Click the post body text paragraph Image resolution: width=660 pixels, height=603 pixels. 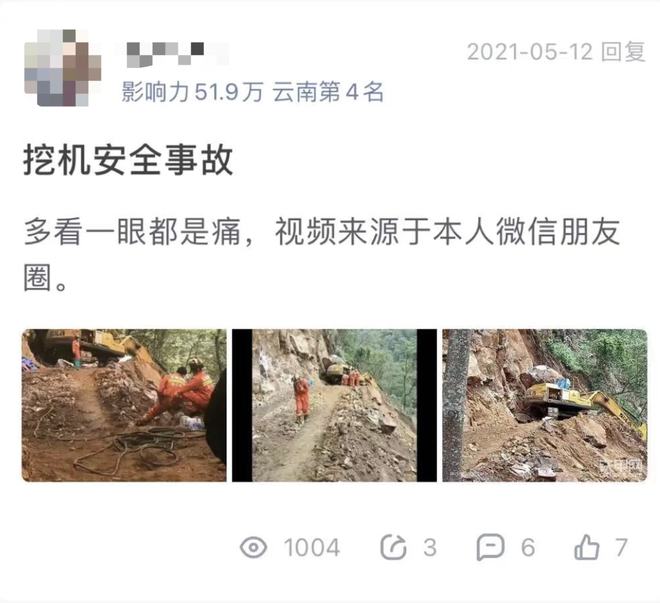(322, 254)
